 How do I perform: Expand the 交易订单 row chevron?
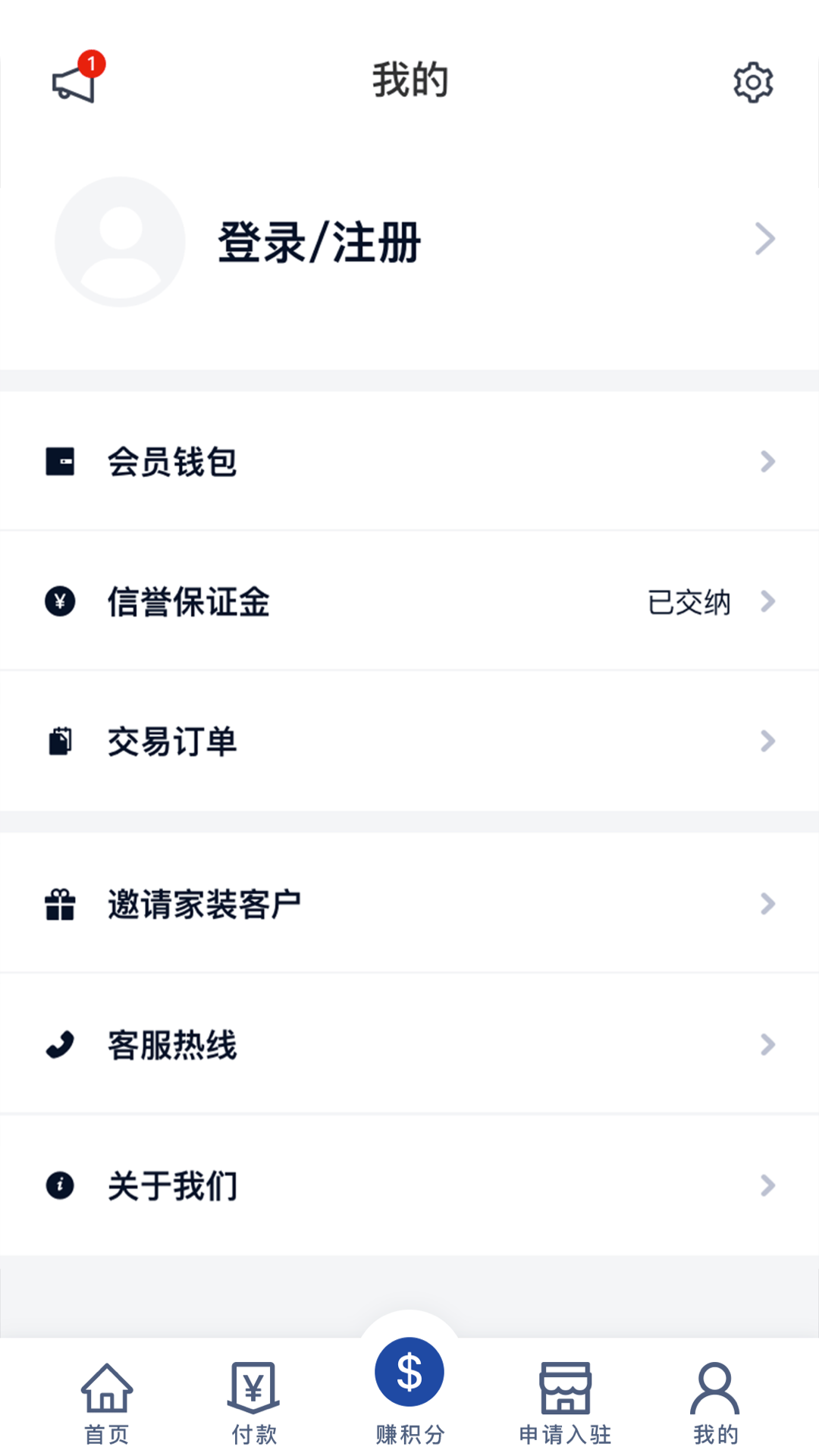767,741
